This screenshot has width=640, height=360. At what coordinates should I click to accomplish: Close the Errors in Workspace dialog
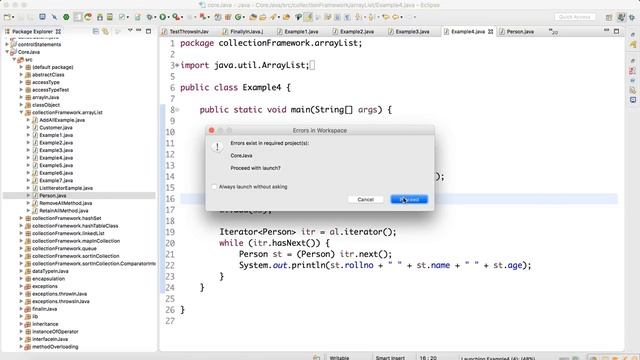pos(211,130)
